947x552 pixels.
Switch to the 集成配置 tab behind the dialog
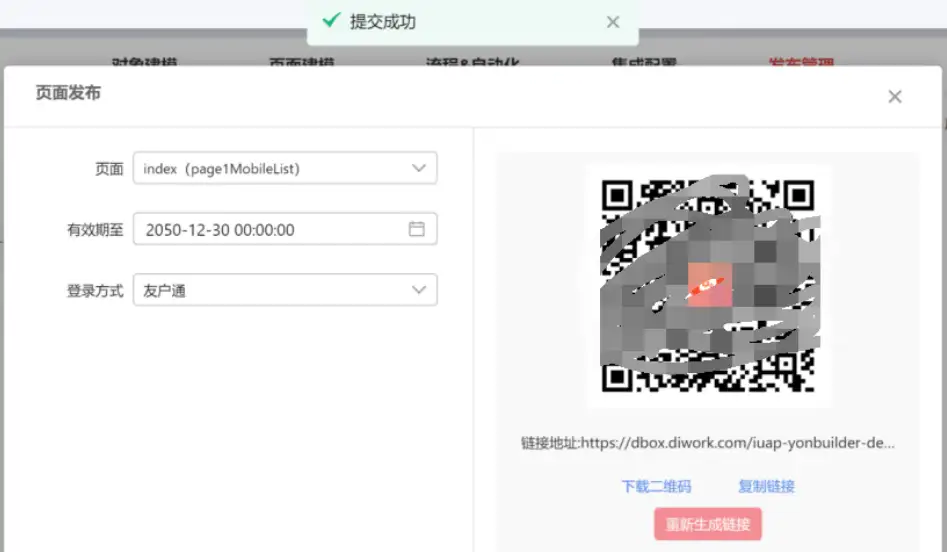[x=644, y=62]
